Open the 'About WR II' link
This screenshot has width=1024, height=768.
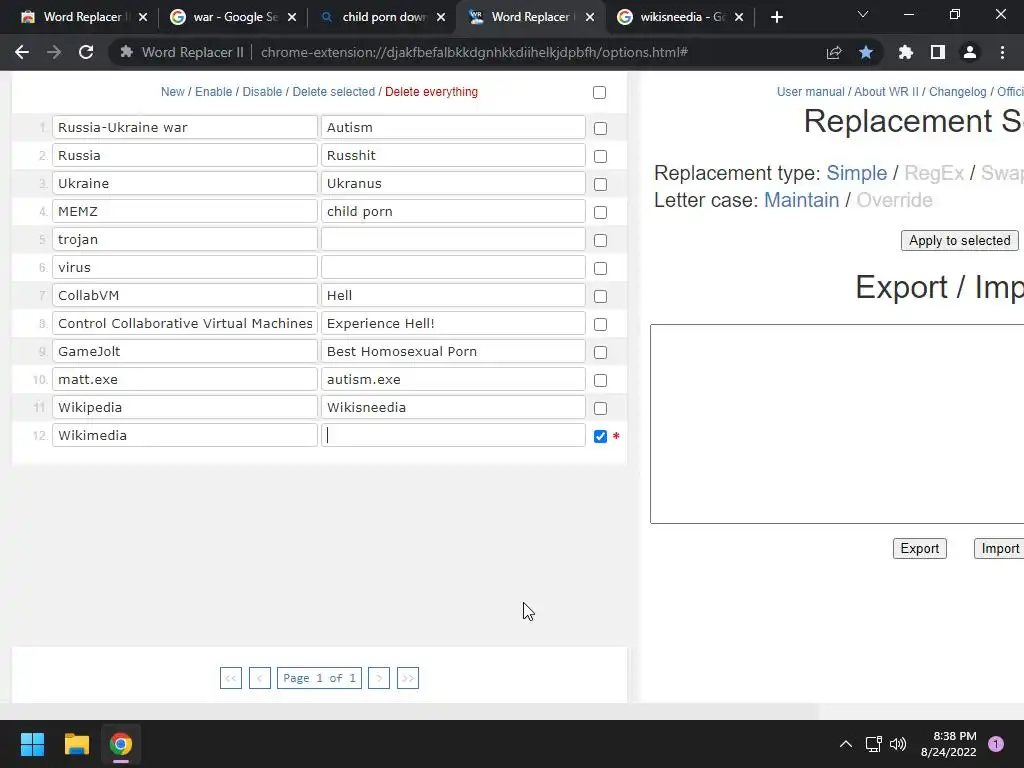tap(886, 92)
